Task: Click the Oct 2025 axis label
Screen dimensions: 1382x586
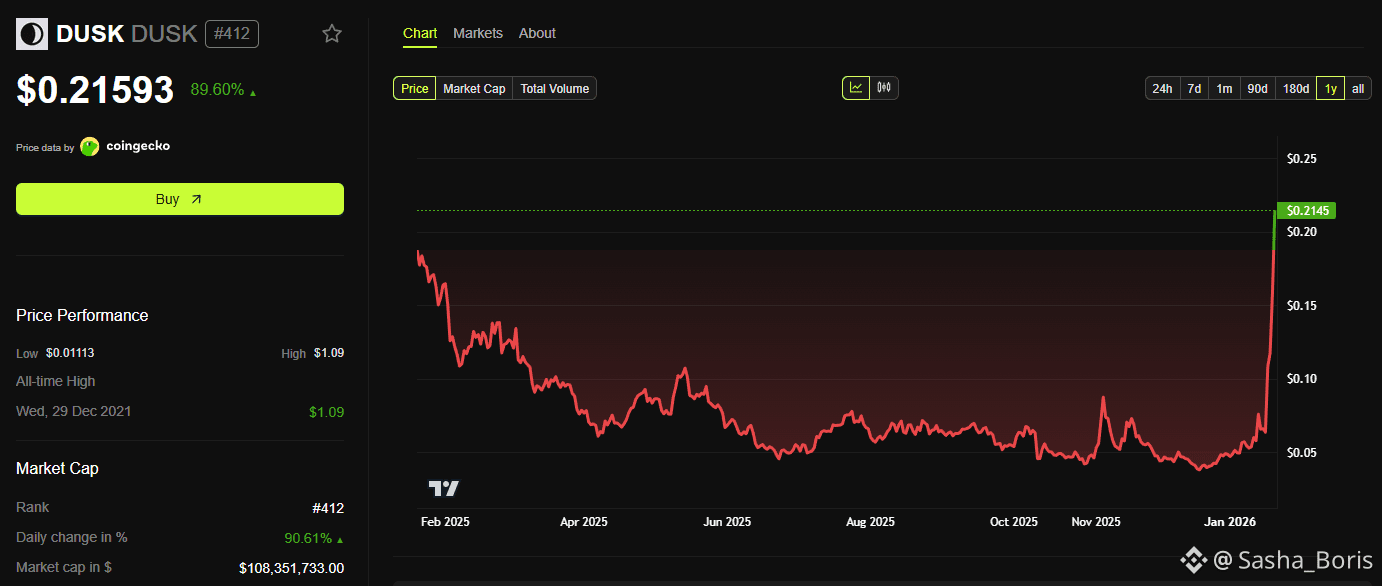Action: 1014,522
